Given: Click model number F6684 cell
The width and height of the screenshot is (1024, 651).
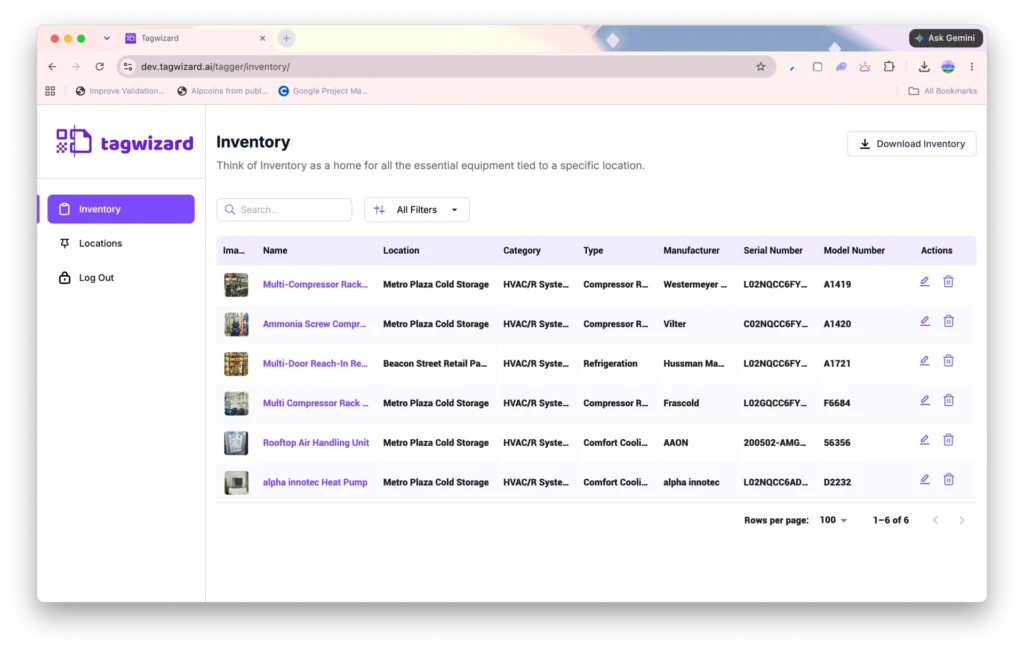Looking at the screenshot, I should pos(837,403).
